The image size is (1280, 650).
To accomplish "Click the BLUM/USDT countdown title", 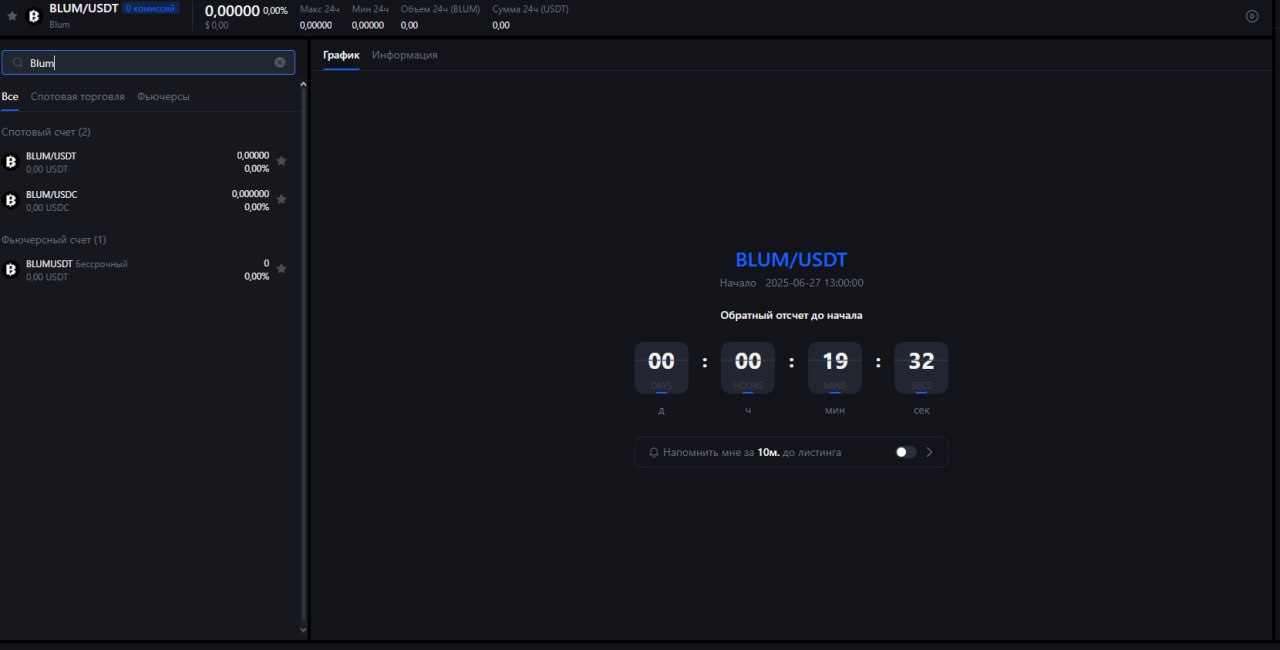I will click(x=791, y=260).
